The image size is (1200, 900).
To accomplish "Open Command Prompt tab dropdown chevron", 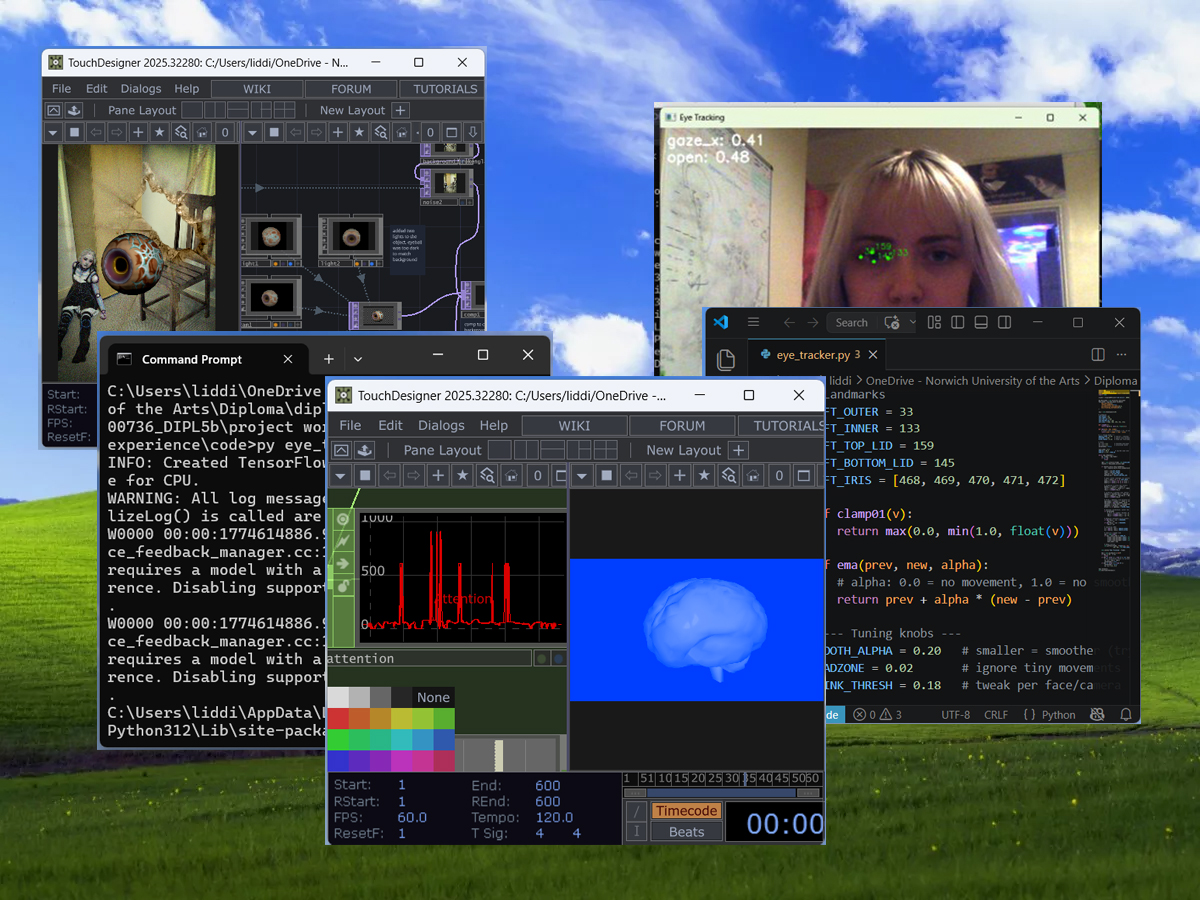I will point(358,359).
